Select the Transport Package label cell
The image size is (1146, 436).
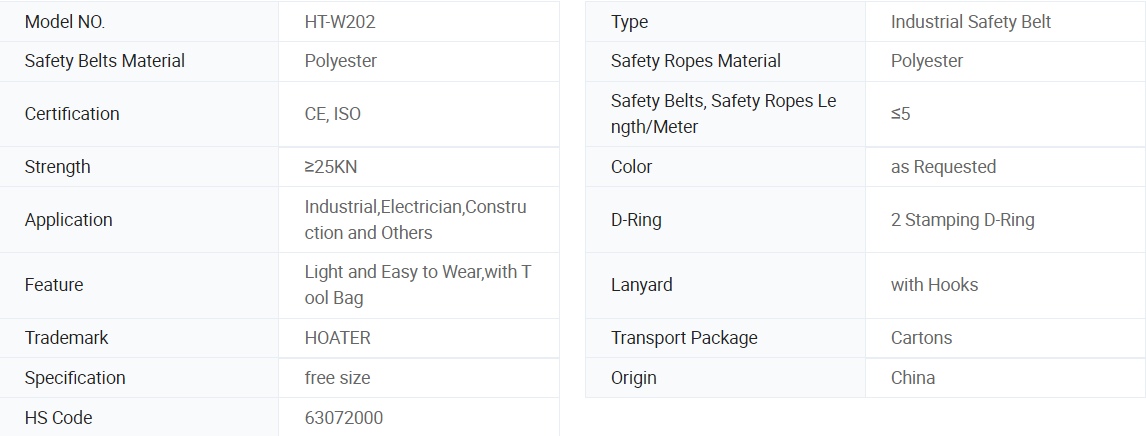click(725, 338)
